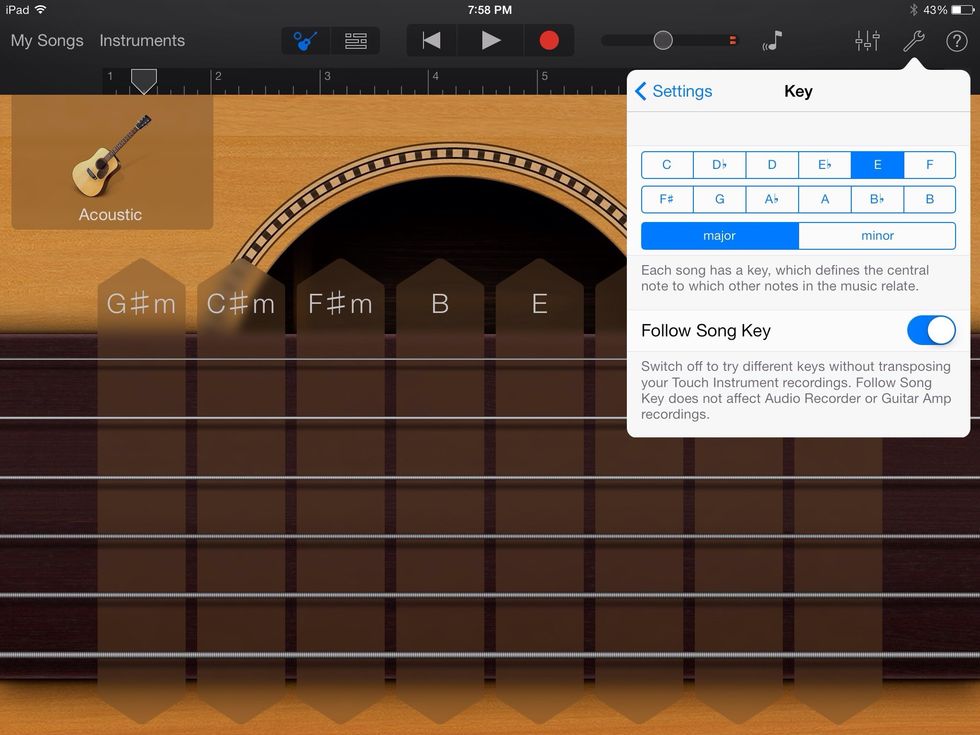This screenshot has height=735, width=980.
Task: Open GarageBand help with the question mark icon
Action: [x=957, y=41]
